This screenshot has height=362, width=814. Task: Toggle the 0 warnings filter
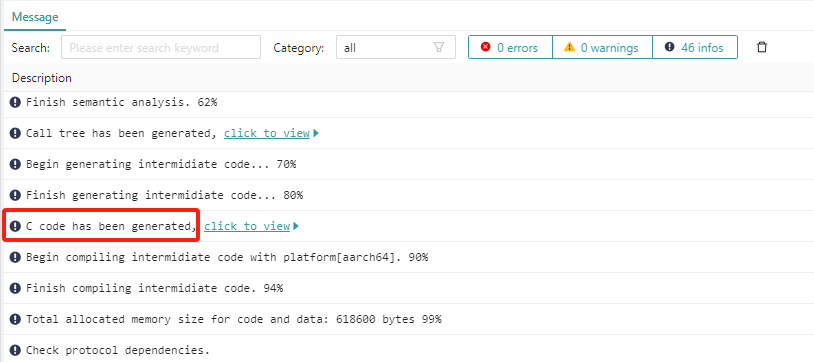(602, 47)
